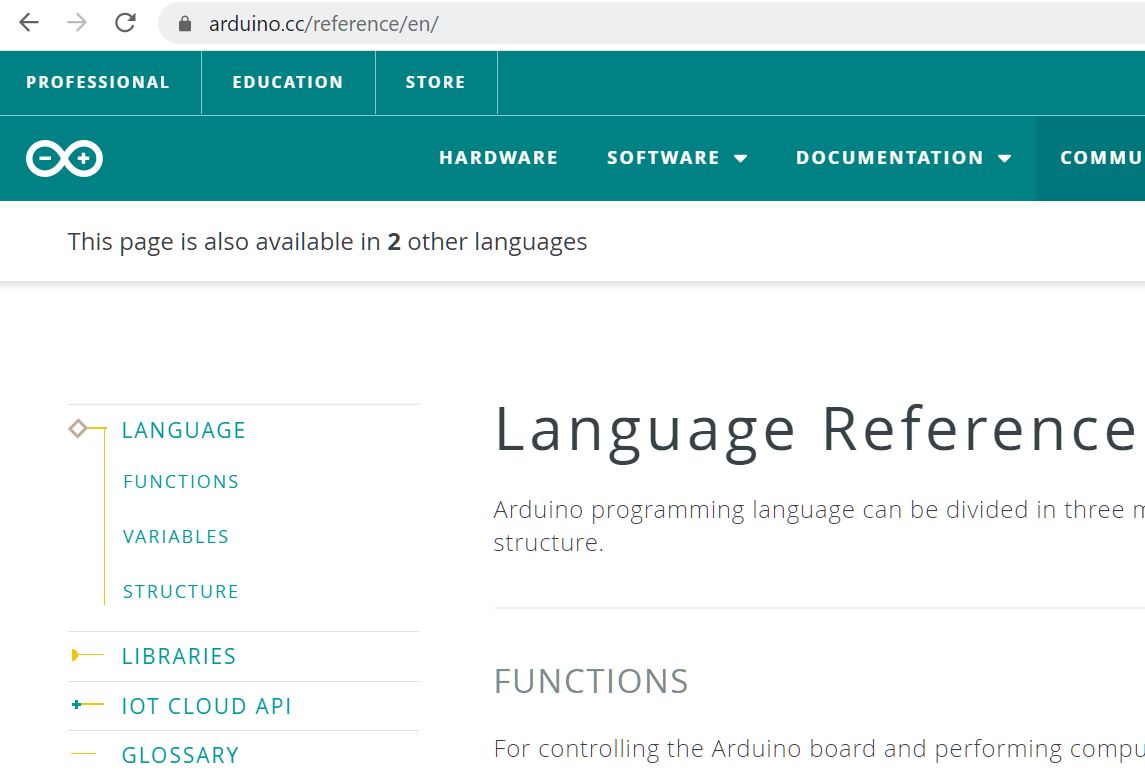Click the padlock site security icon

tap(184, 24)
